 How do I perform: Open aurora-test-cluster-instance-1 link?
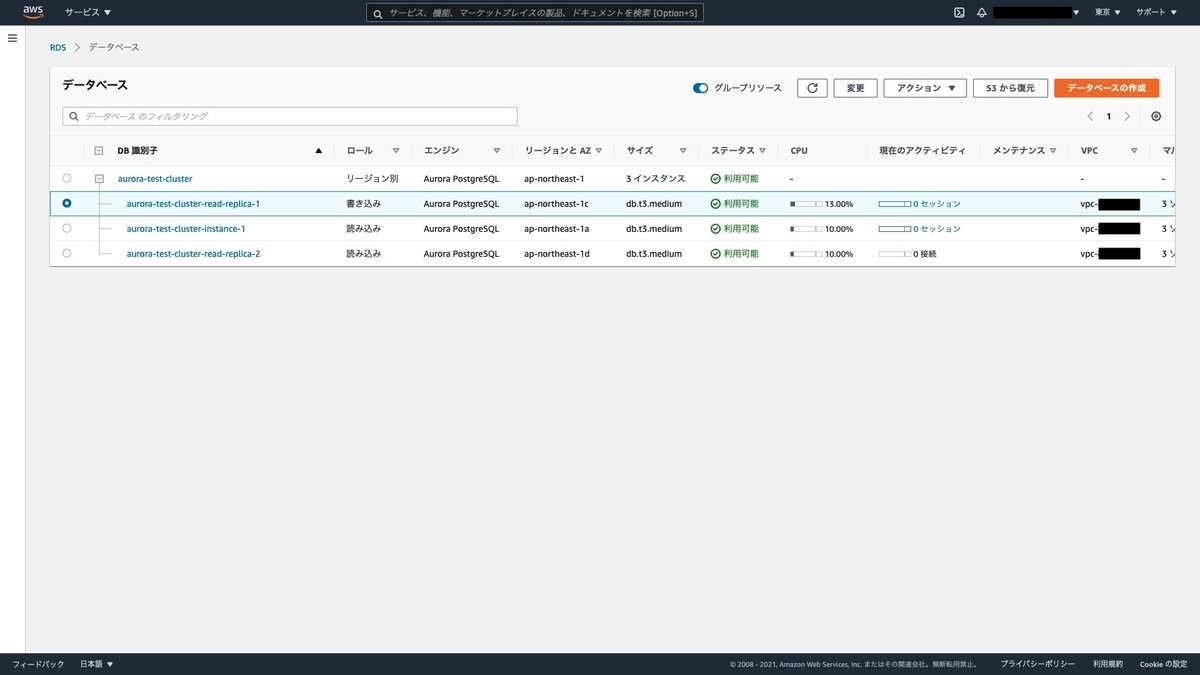point(185,229)
